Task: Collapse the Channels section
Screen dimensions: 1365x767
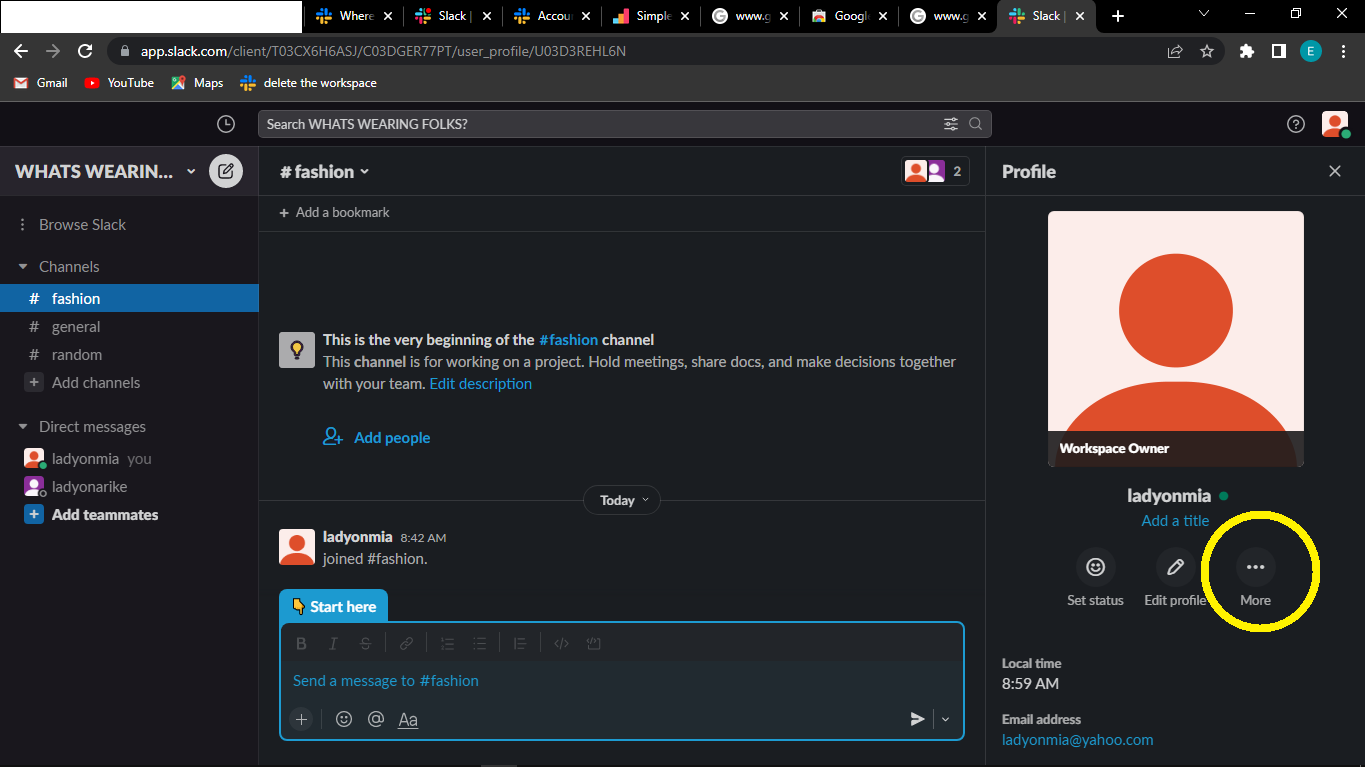Action: [23, 267]
